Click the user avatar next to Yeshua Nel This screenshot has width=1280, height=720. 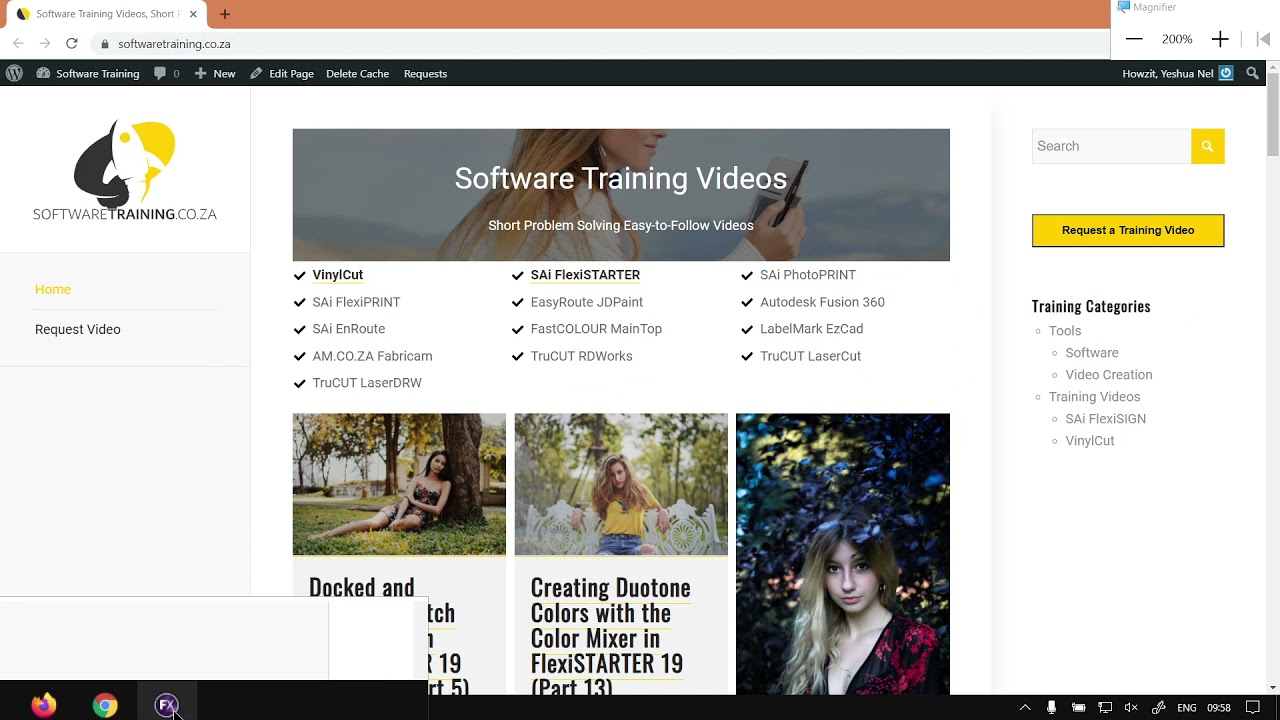coord(1225,73)
